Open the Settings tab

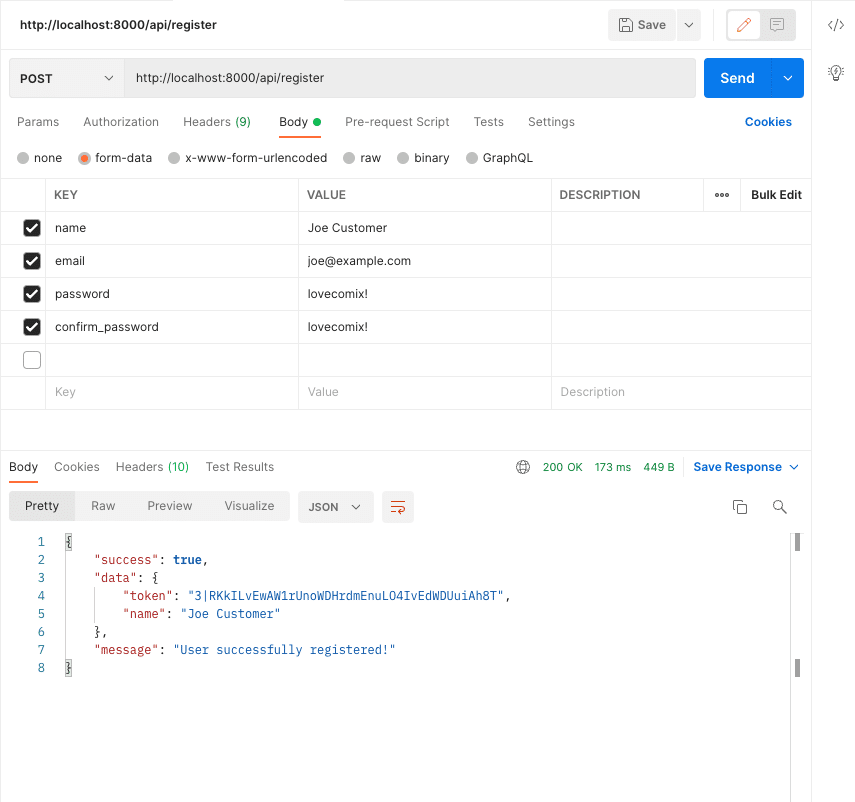551,122
